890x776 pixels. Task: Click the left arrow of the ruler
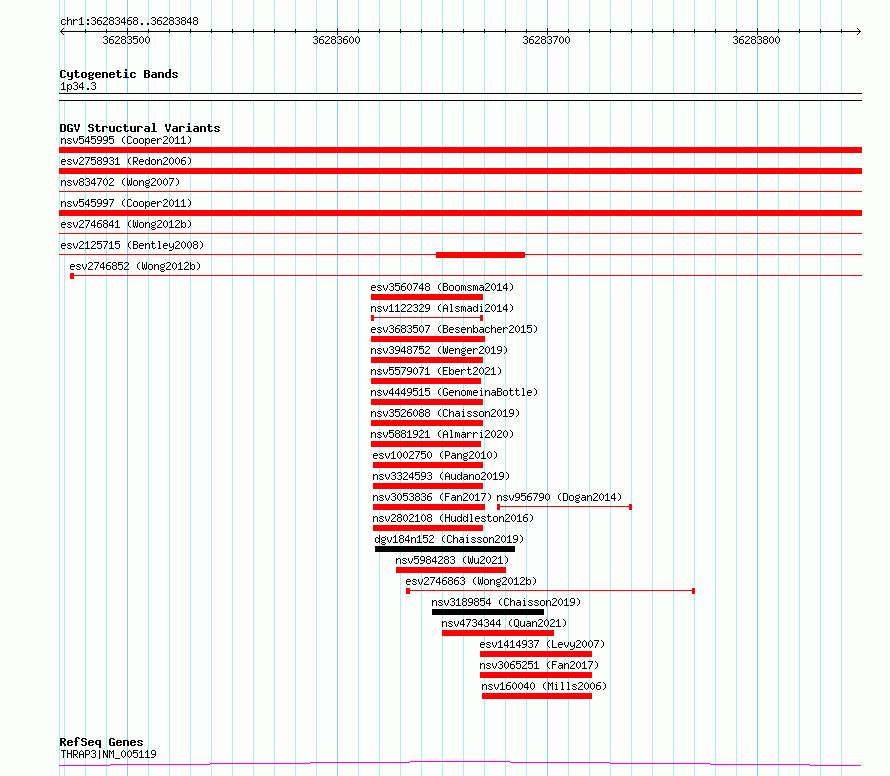pyautogui.click(x=62, y=32)
